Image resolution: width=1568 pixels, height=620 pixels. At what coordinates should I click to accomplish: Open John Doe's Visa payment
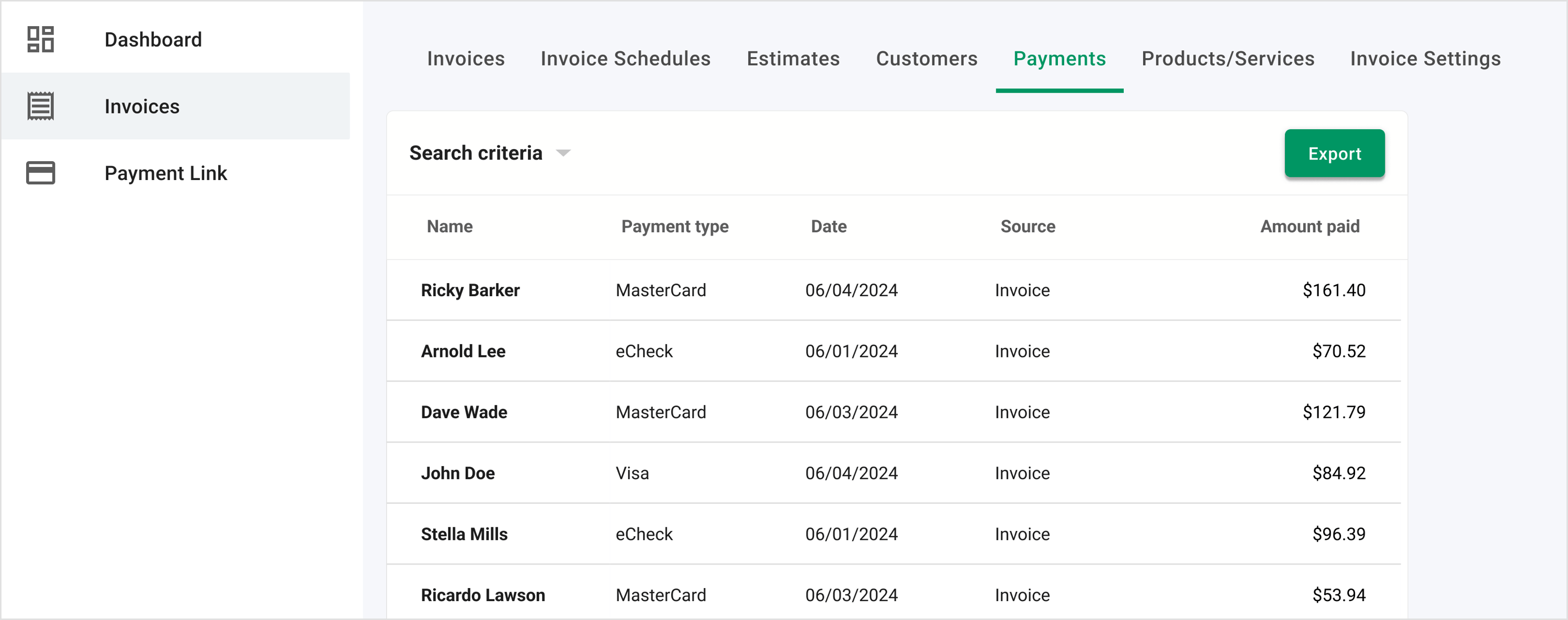tap(458, 473)
